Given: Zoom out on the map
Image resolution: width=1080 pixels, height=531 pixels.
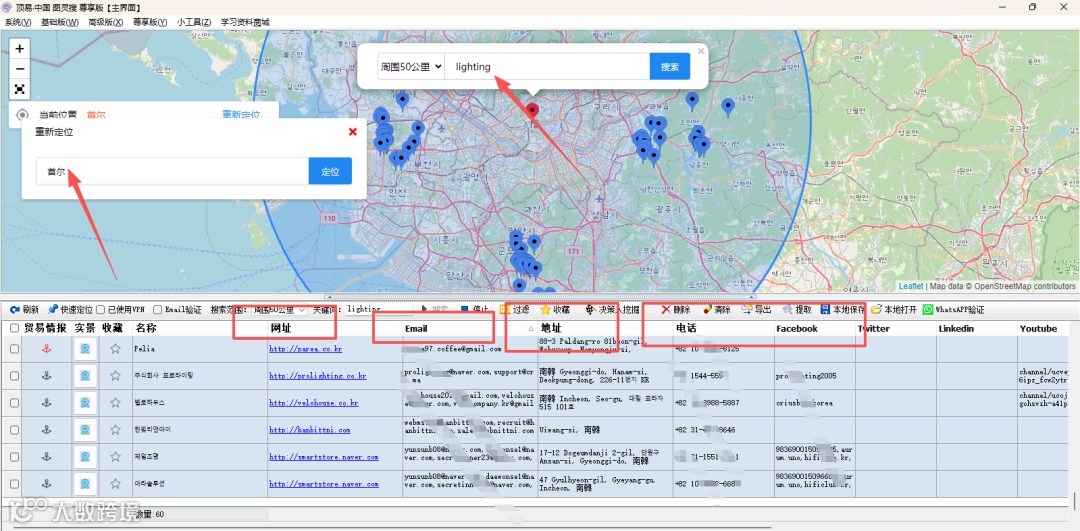Looking at the screenshot, I should point(19,68).
